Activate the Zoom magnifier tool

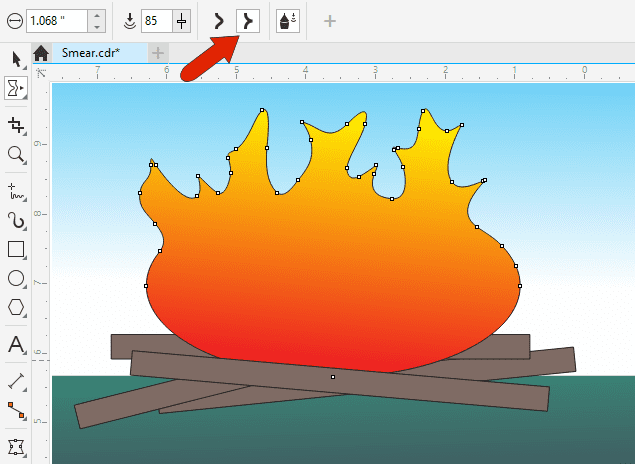(16, 154)
